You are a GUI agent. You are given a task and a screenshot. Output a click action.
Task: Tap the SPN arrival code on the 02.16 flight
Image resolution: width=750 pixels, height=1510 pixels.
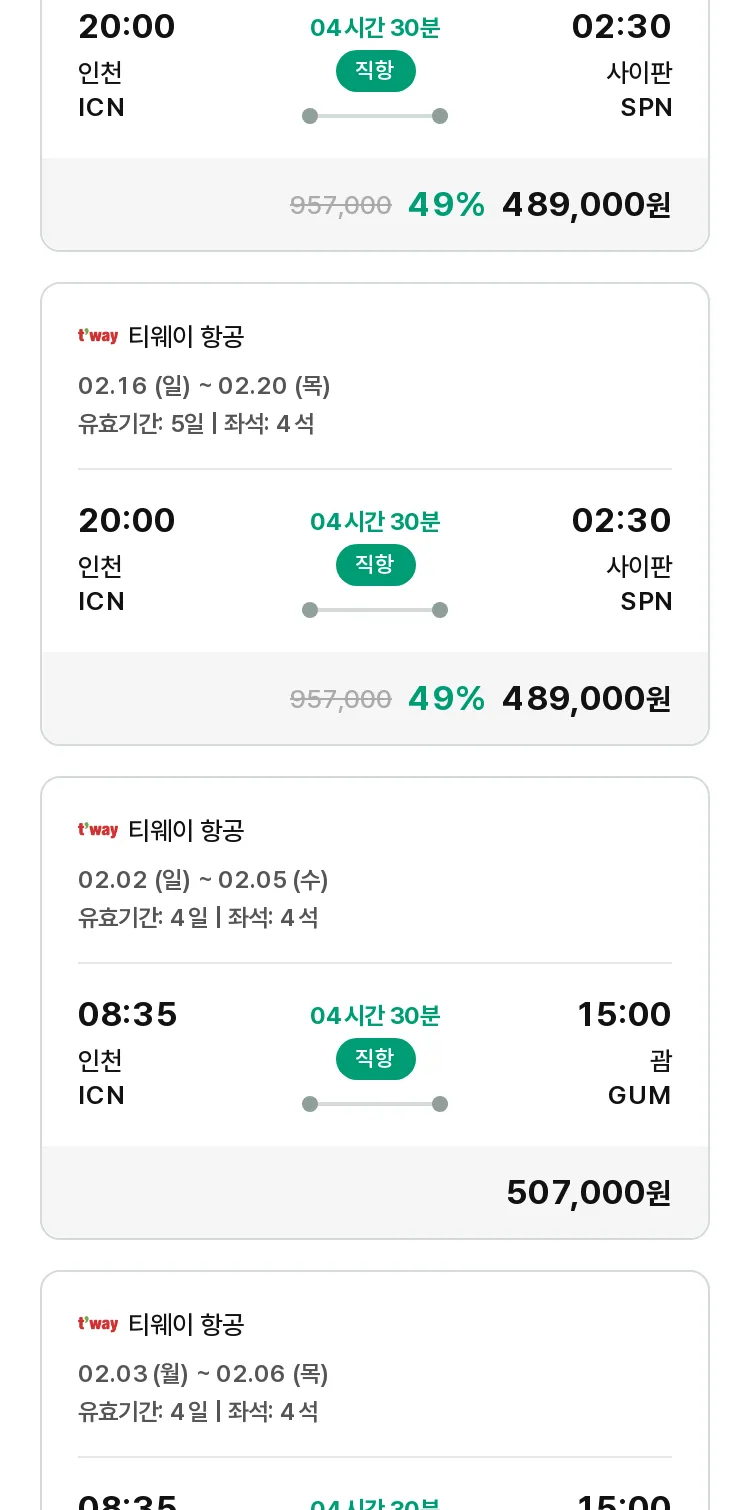(x=646, y=602)
